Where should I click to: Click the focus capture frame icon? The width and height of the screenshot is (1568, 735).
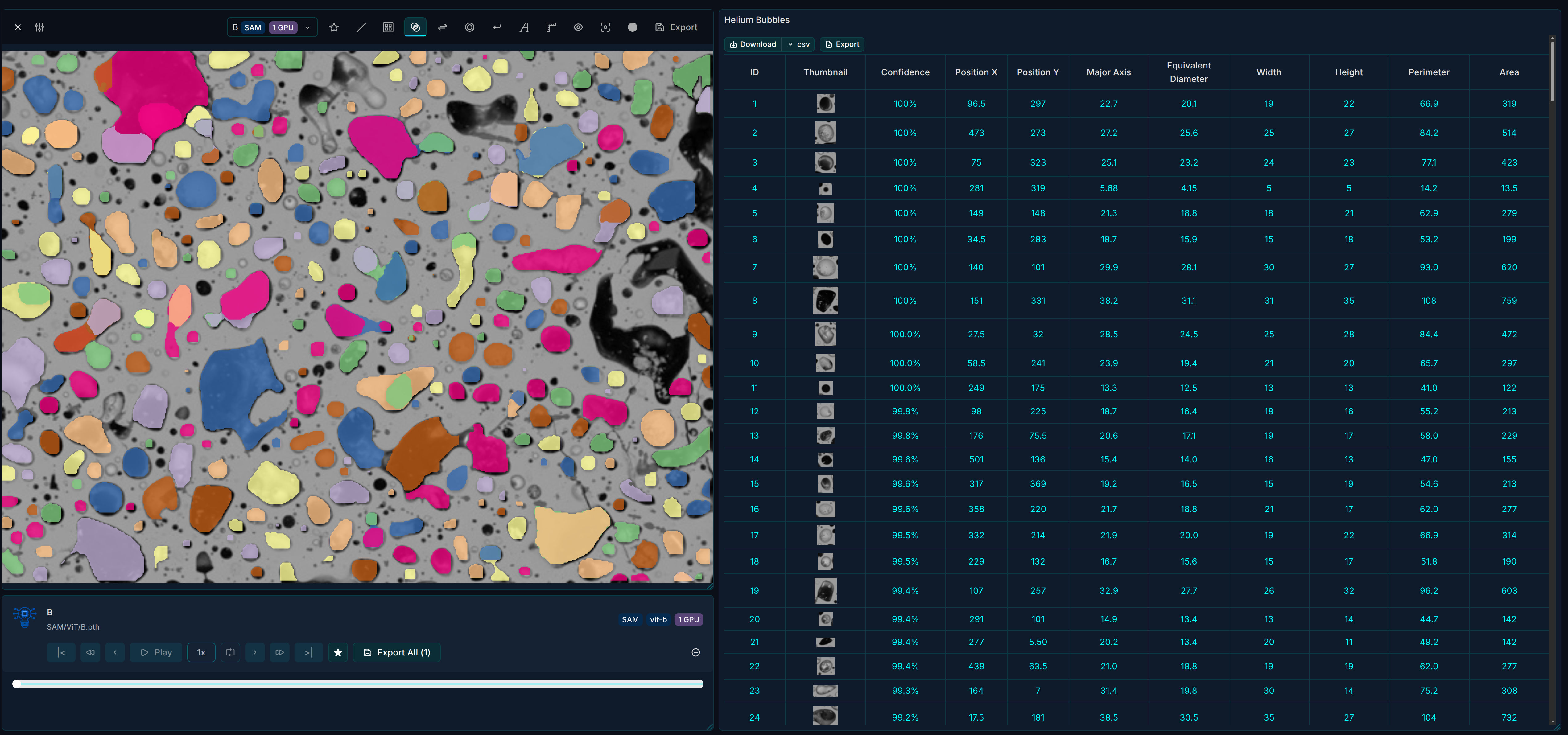(x=605, y=27)
